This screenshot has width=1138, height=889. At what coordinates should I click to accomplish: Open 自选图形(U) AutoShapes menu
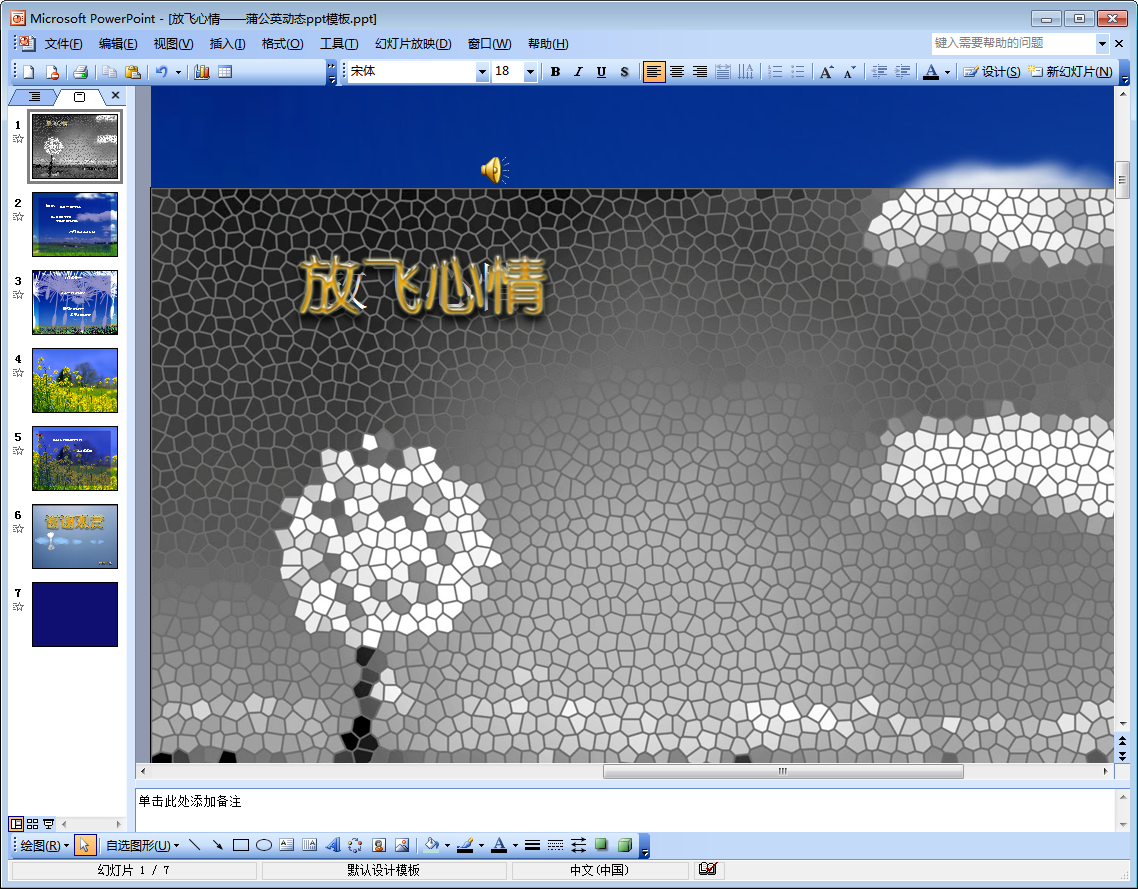tap(142, 845)
